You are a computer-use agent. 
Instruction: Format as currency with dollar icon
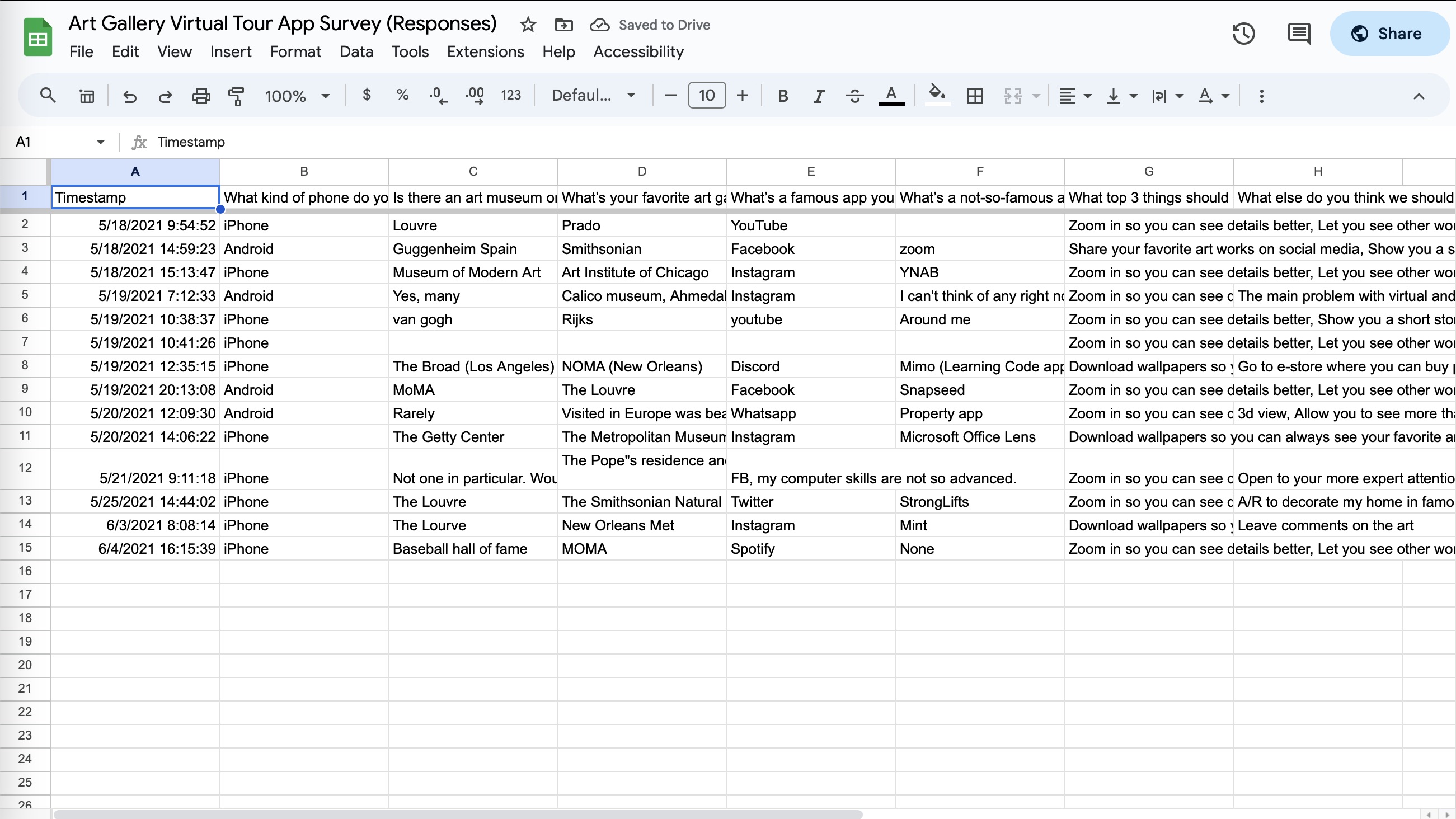pos(367,95)
